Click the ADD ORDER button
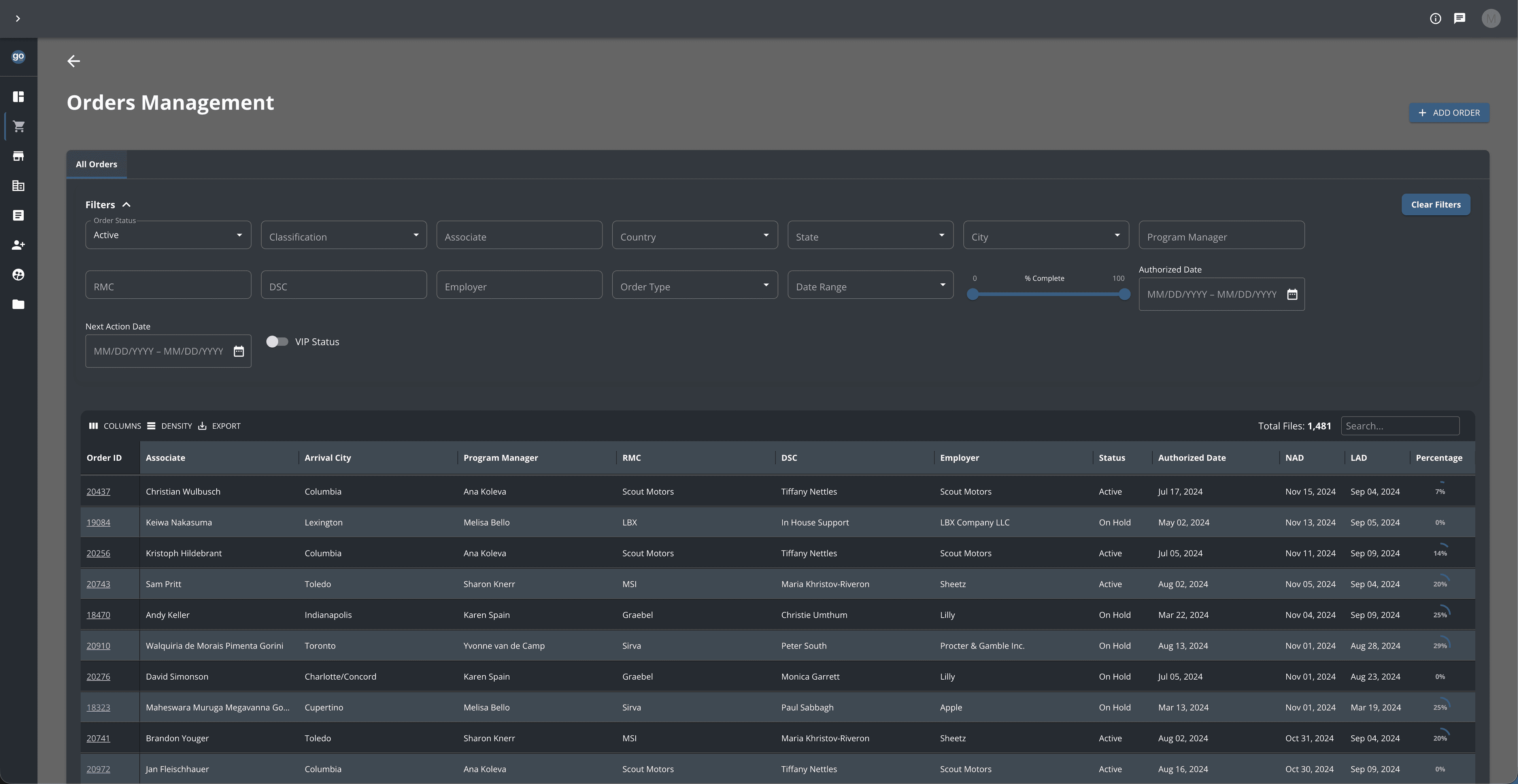Viewport: 1518px width, 784px height. [x=1449, y=113]
